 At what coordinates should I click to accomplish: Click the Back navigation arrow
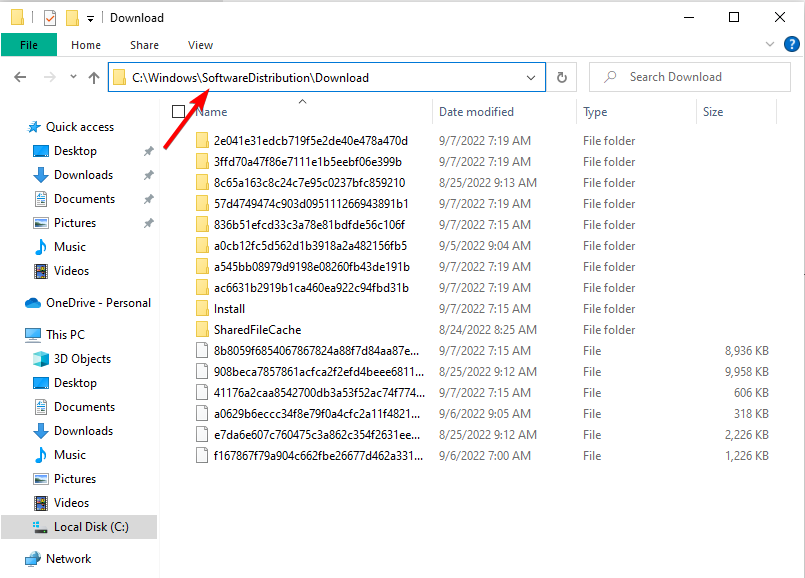(x=20, y=78)
